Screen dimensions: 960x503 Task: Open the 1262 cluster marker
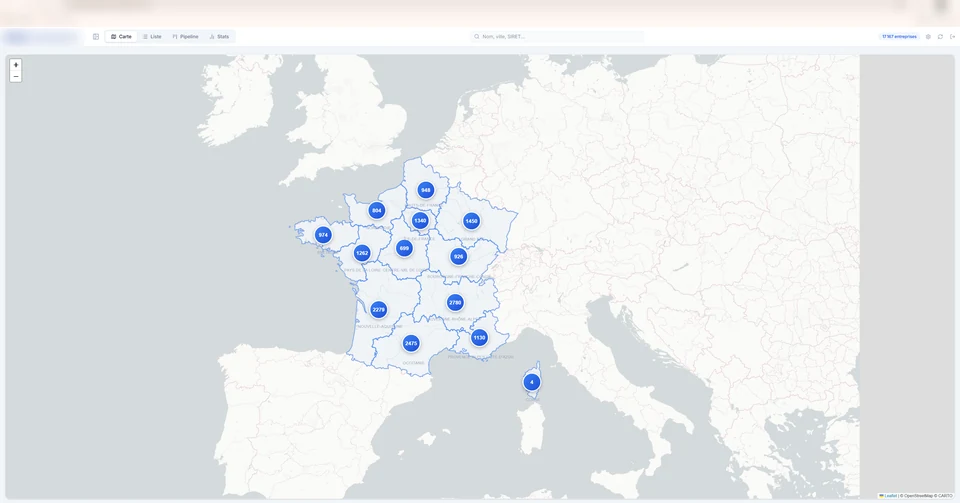tap(362, 253)
